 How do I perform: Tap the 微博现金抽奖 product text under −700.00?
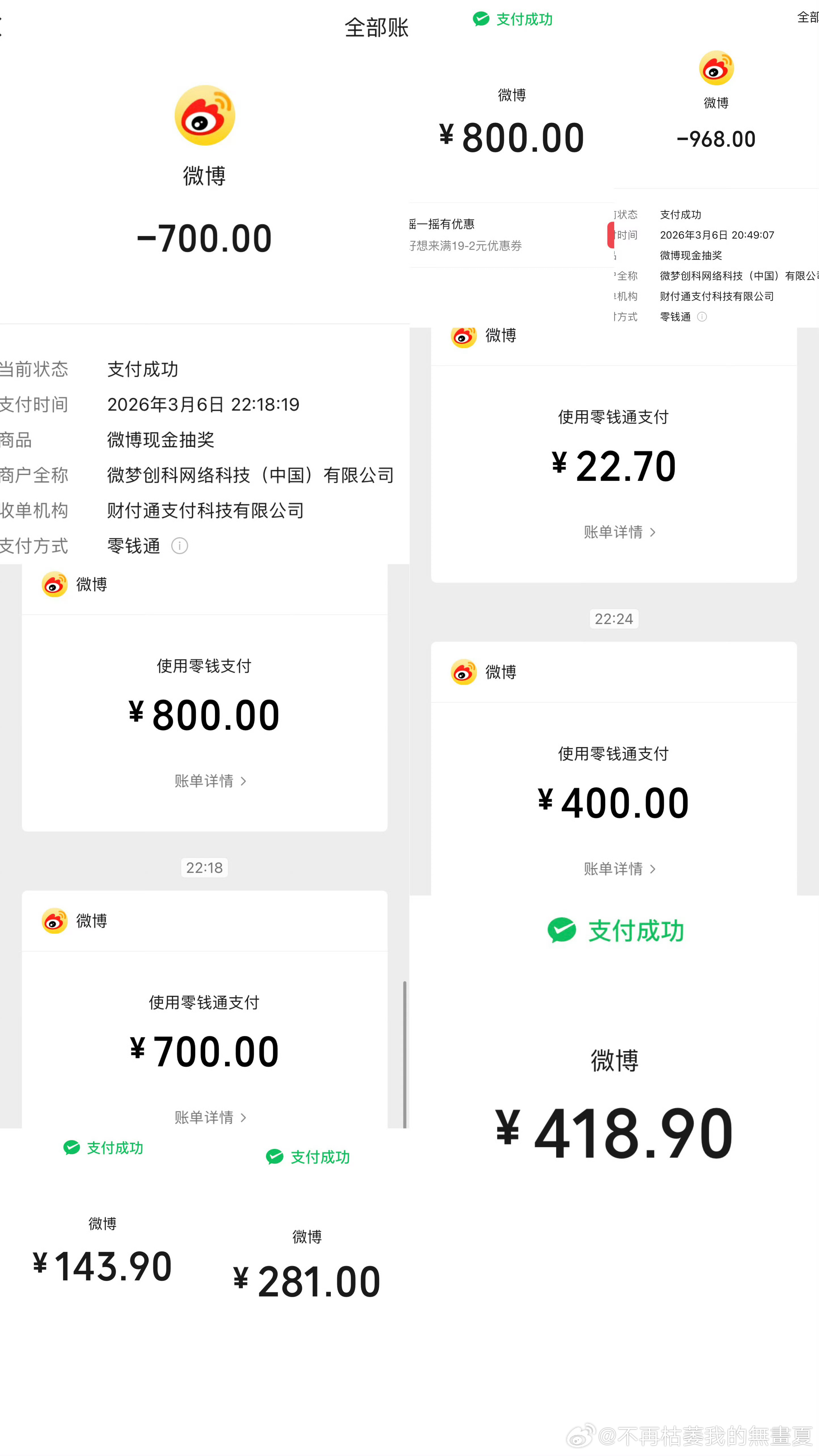(161, 440)
